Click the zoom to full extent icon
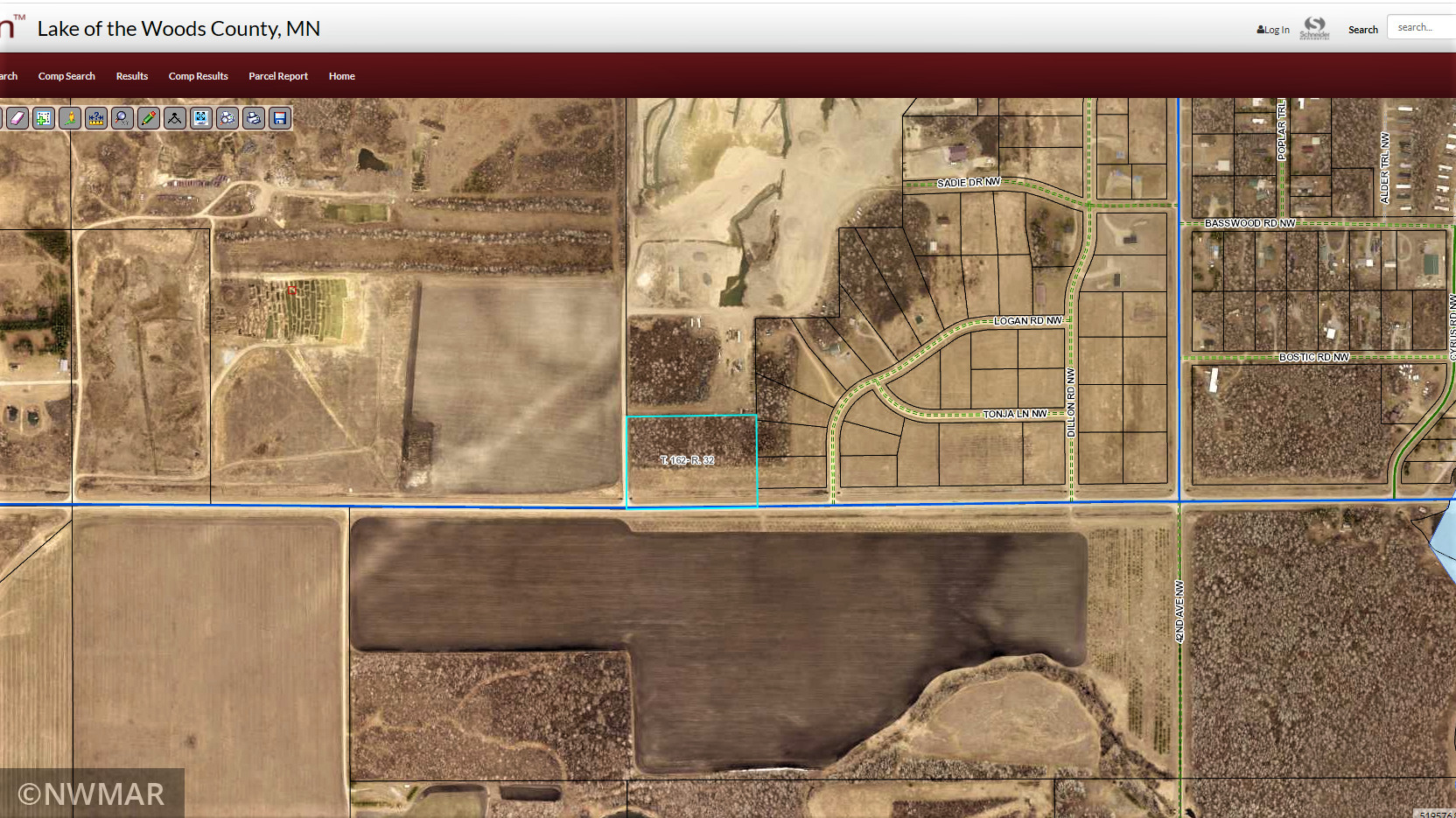Image resolution: width=1456 pixels, height=818 pixels. click(201, 118)
